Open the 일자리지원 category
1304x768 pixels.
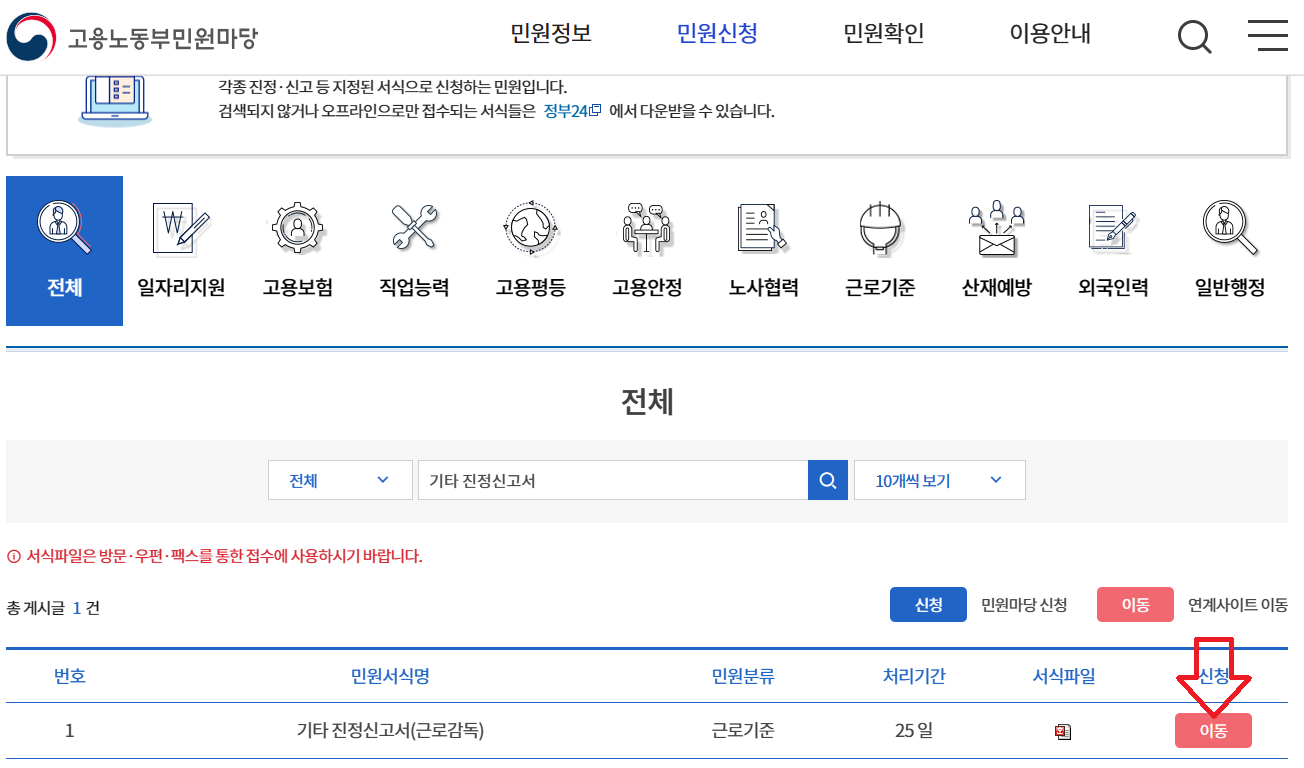pos(180,245)
